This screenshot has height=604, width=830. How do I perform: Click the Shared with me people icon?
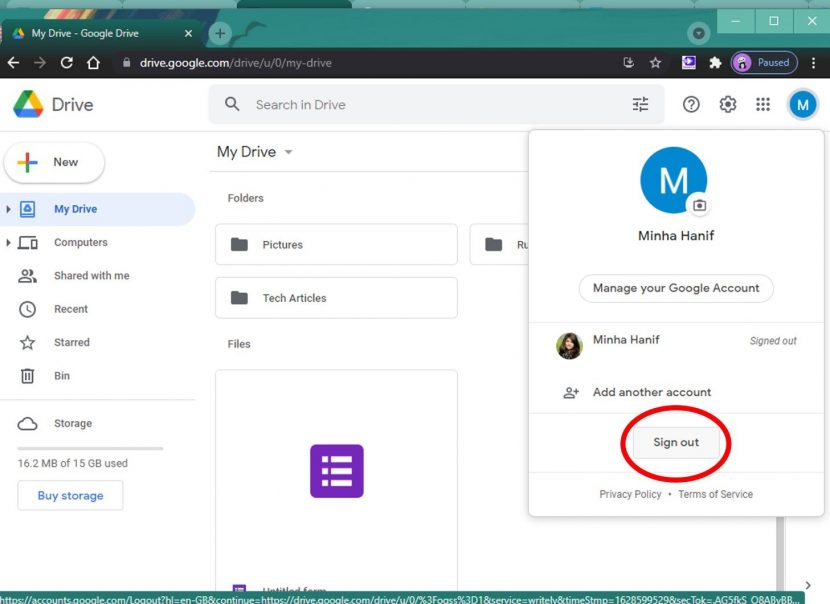tap(28, 276)
